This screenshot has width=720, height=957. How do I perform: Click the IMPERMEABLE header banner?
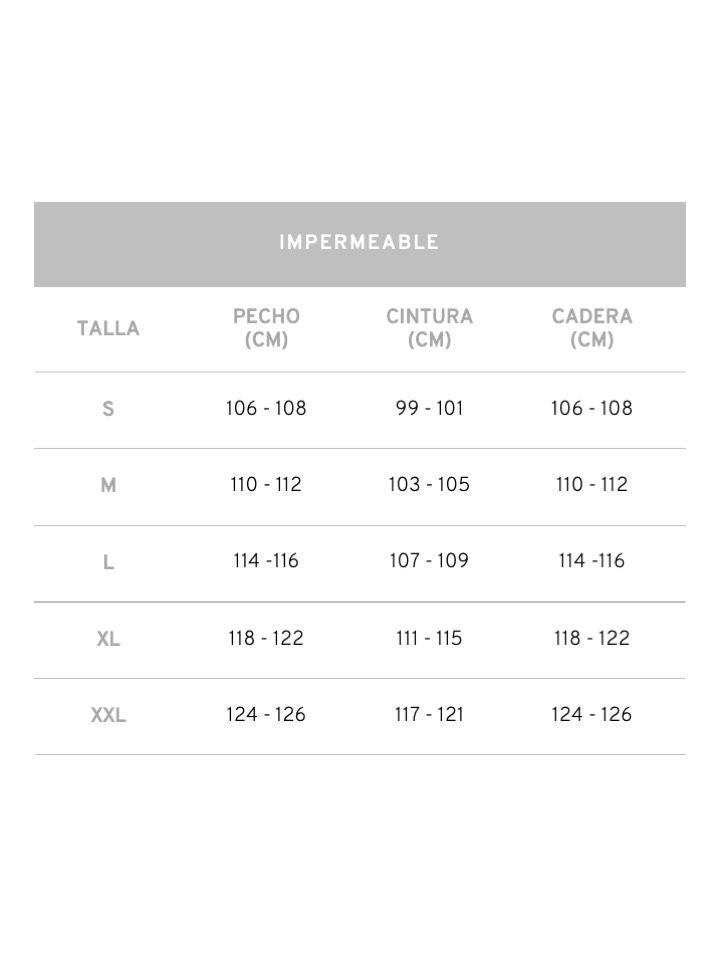(360, 244)
